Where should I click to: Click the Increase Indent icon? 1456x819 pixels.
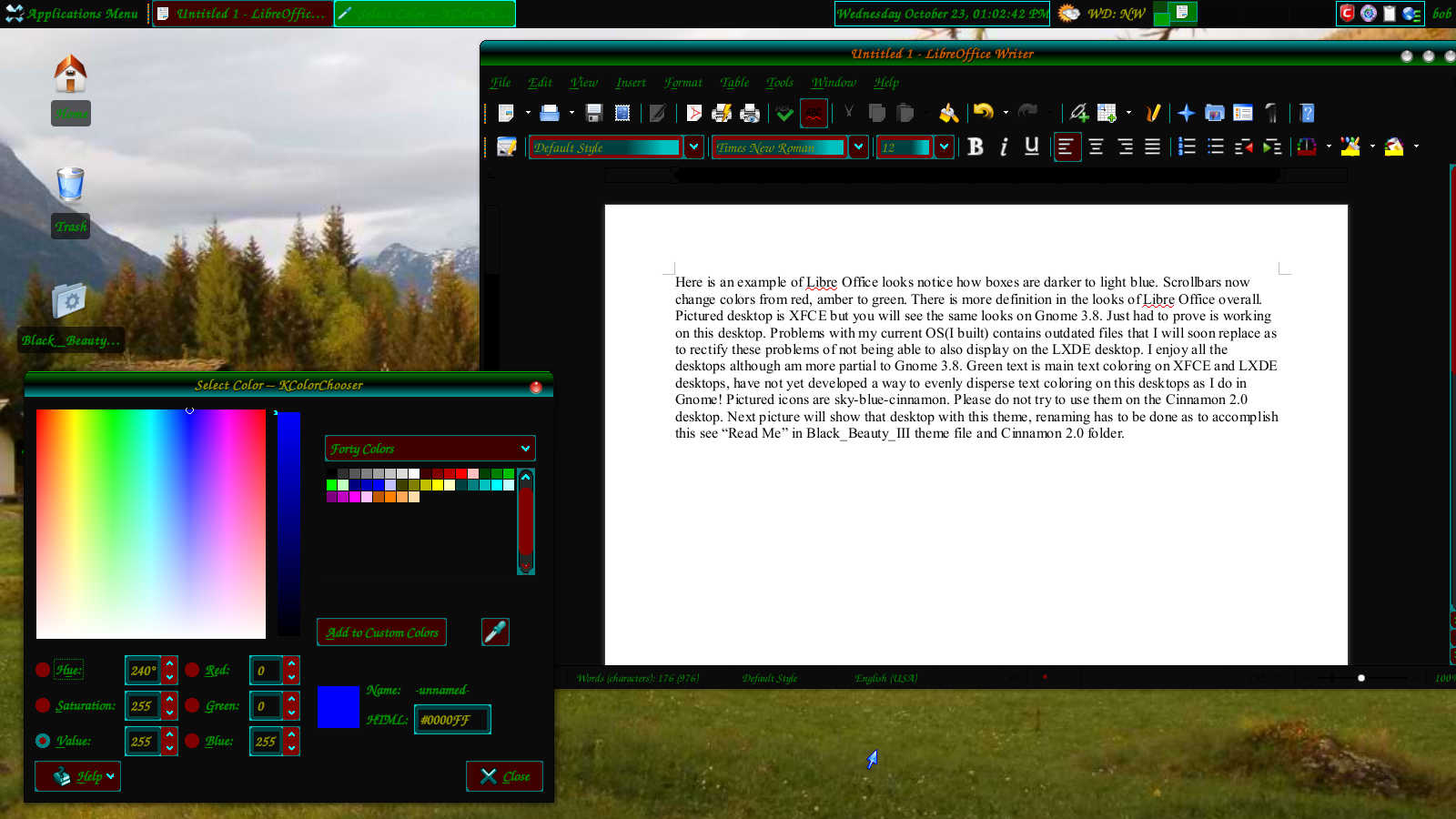pyautogui.click(x=1272, y=147)
